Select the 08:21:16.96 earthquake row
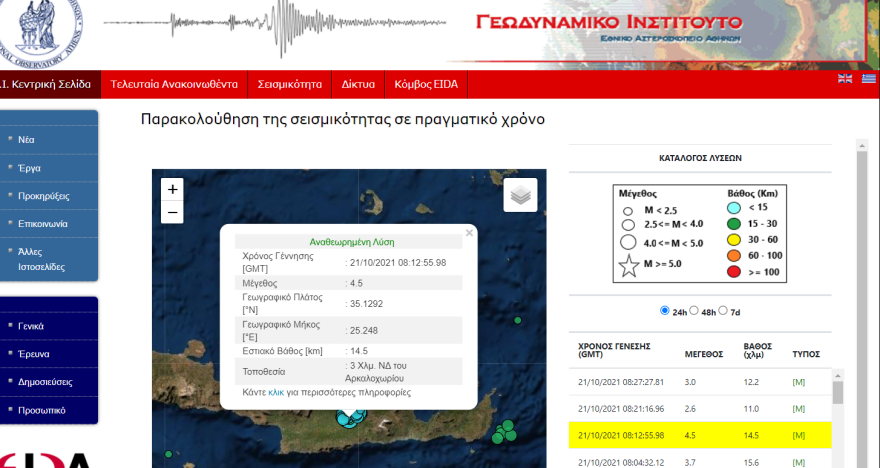This screenshot has width=880, height=468. [x=700, y=409]
